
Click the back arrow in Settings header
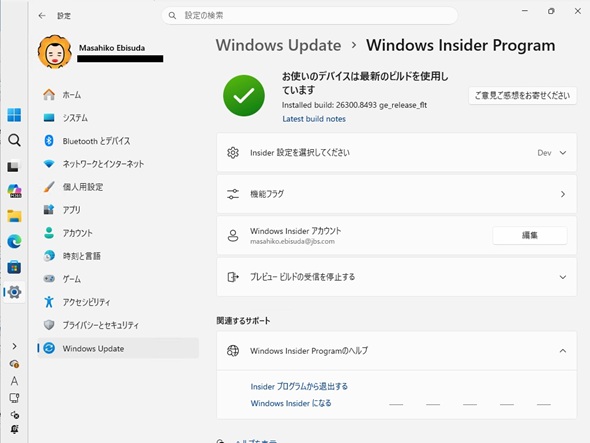click(42, 15)
